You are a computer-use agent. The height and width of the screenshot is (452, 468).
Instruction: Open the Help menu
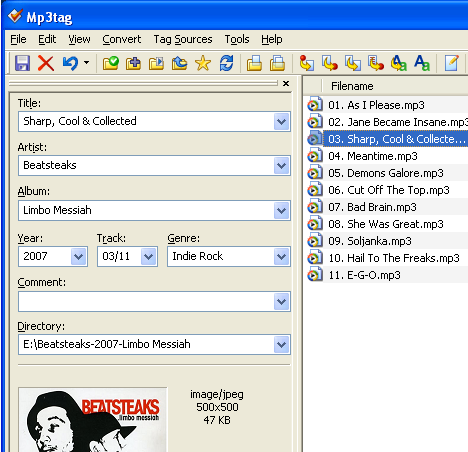(x=272, y=39)
